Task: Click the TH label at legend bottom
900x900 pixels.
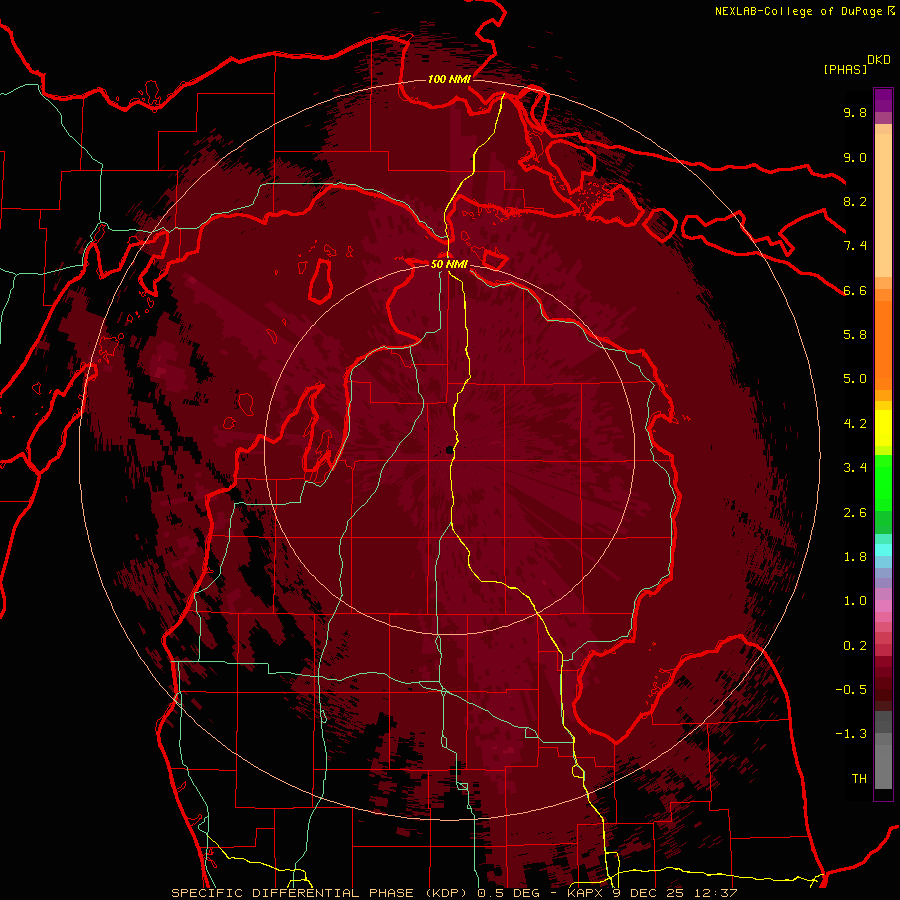Action: point(859,779)
